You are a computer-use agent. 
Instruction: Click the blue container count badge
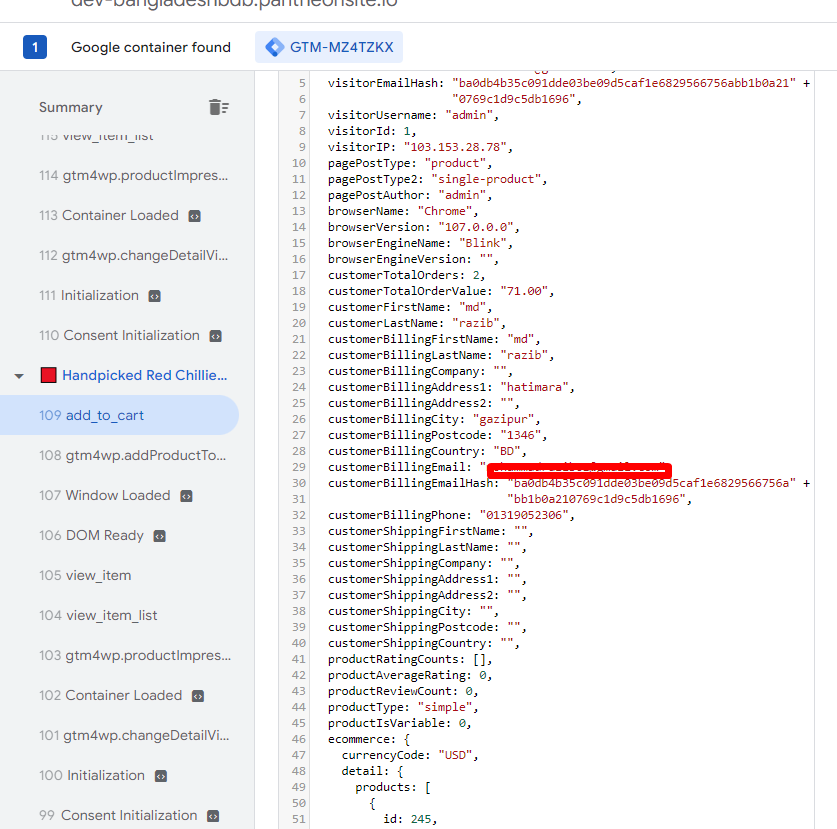25,46
